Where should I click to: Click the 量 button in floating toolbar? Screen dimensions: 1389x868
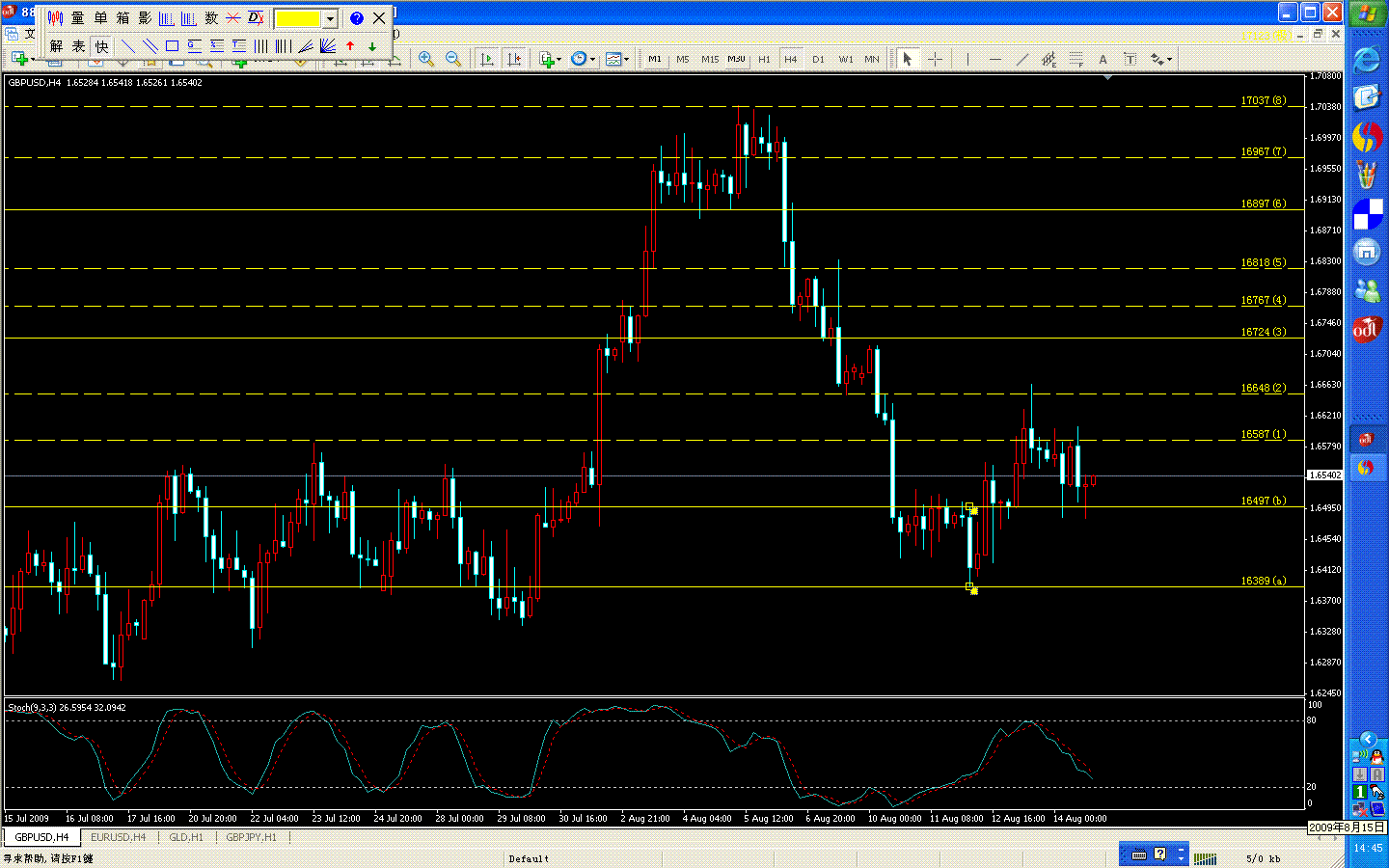click(78, 18)
